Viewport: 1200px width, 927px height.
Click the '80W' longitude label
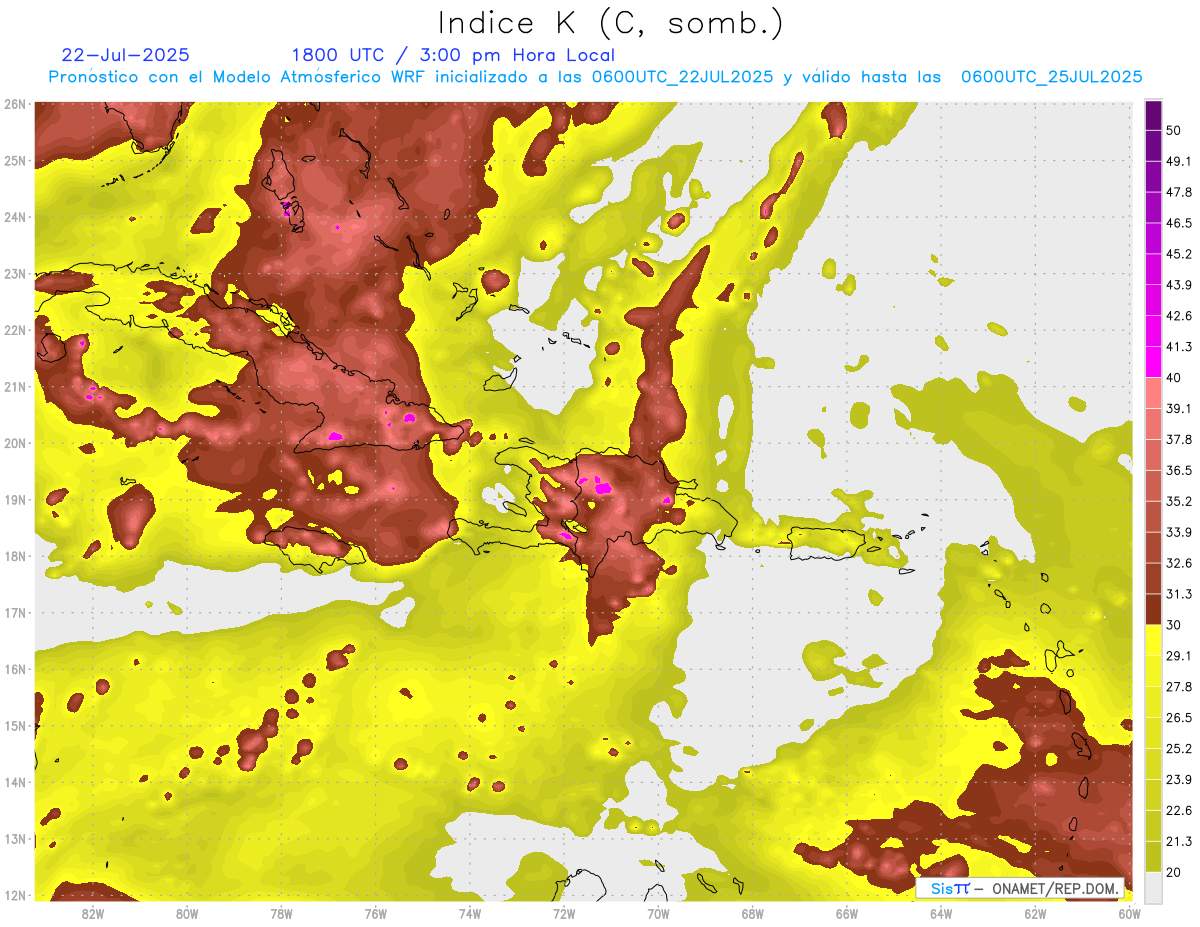pyautogui.click(x=186, y=913)
